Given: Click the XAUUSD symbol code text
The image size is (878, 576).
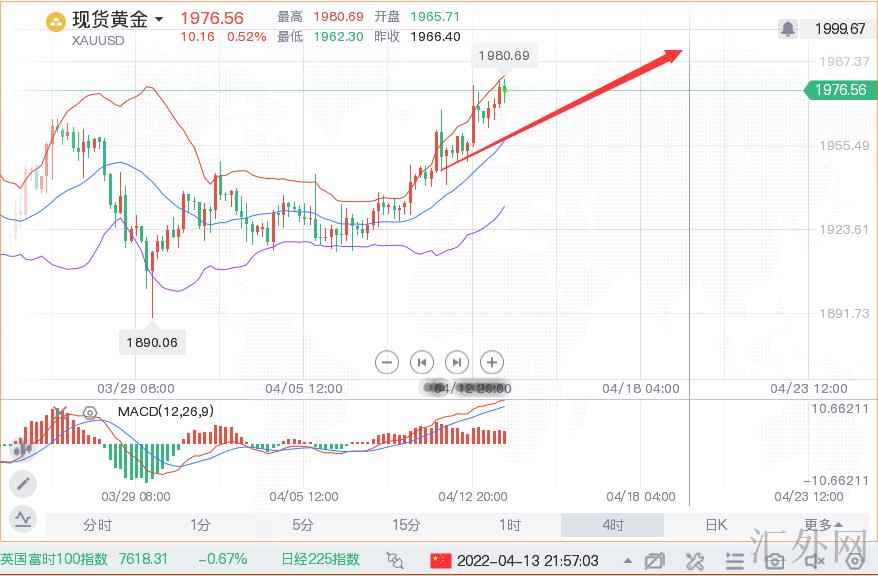Looking at the screenshot, I should tap(98, 40).
